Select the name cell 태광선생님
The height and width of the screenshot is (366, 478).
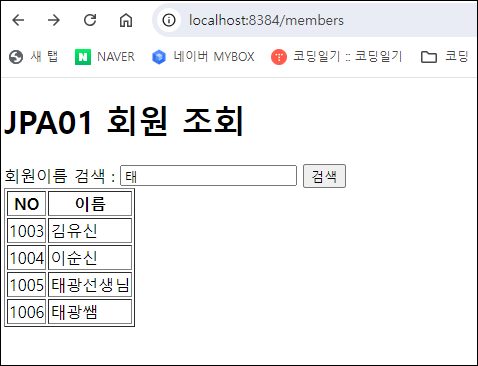(90, 285)
